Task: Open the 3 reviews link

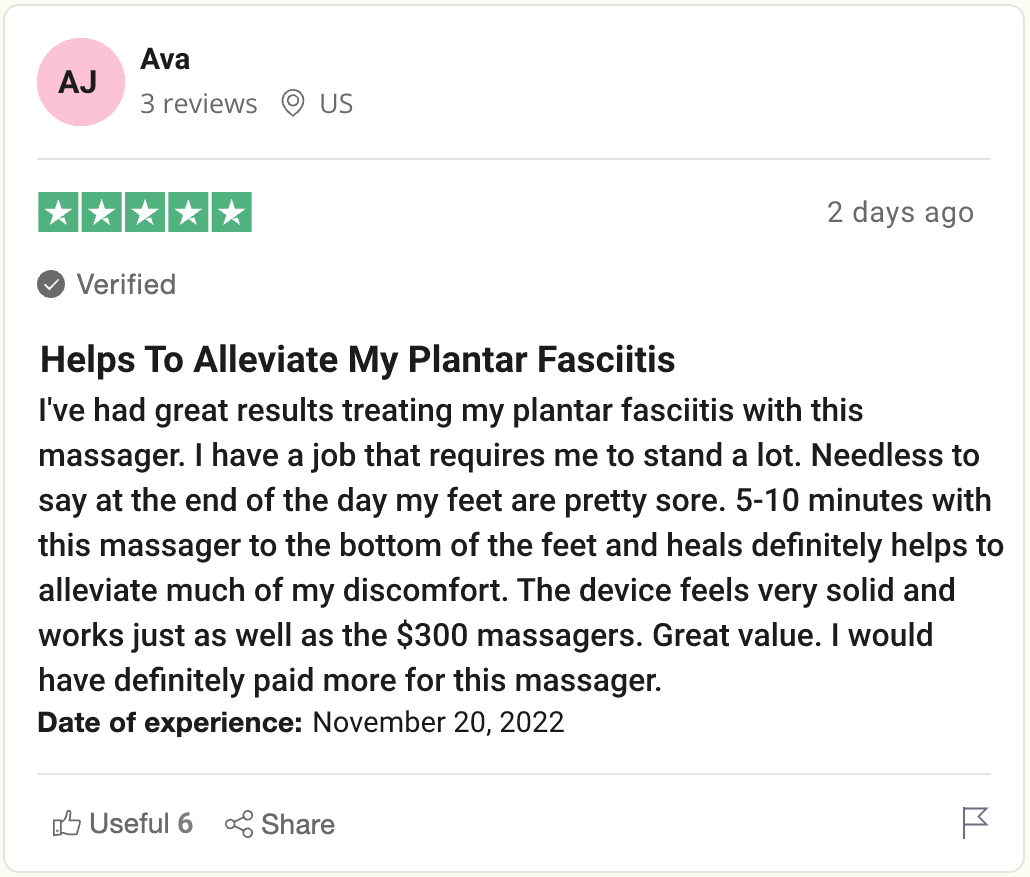Action: pos(198,104)
